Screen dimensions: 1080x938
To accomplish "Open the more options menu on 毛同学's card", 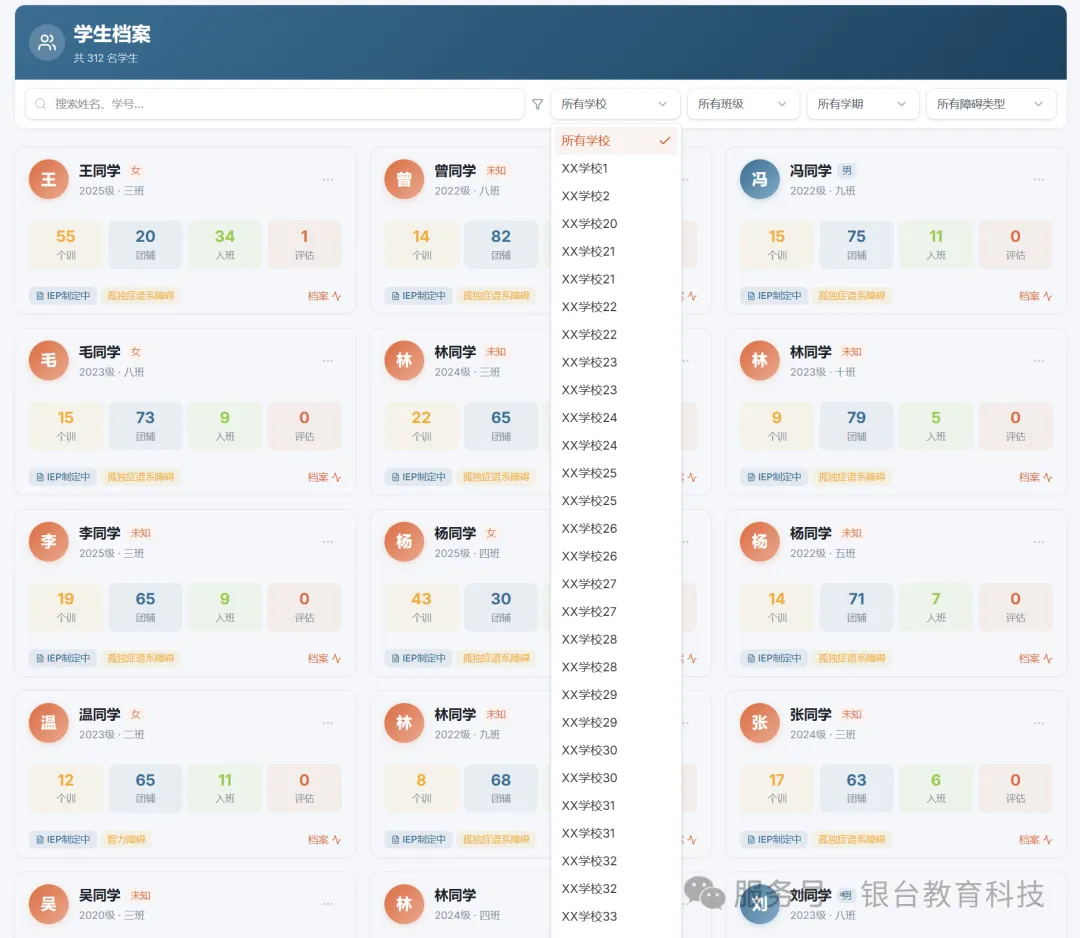I will (x=328, y=361).
